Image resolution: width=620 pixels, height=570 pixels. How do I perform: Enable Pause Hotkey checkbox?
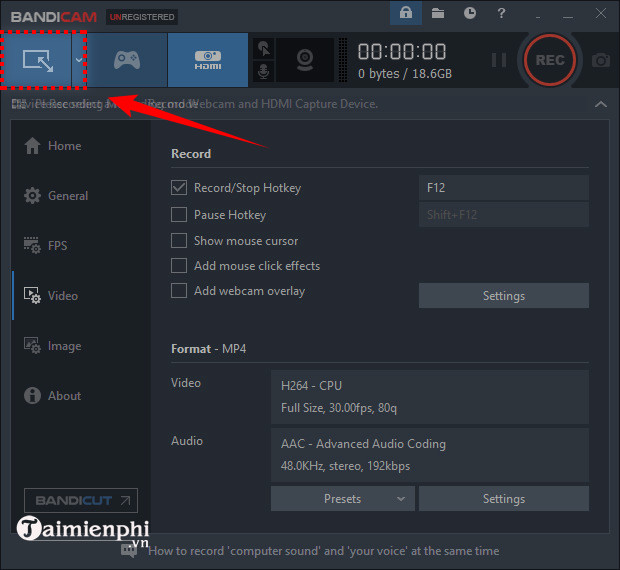click(x=179, y=215)
